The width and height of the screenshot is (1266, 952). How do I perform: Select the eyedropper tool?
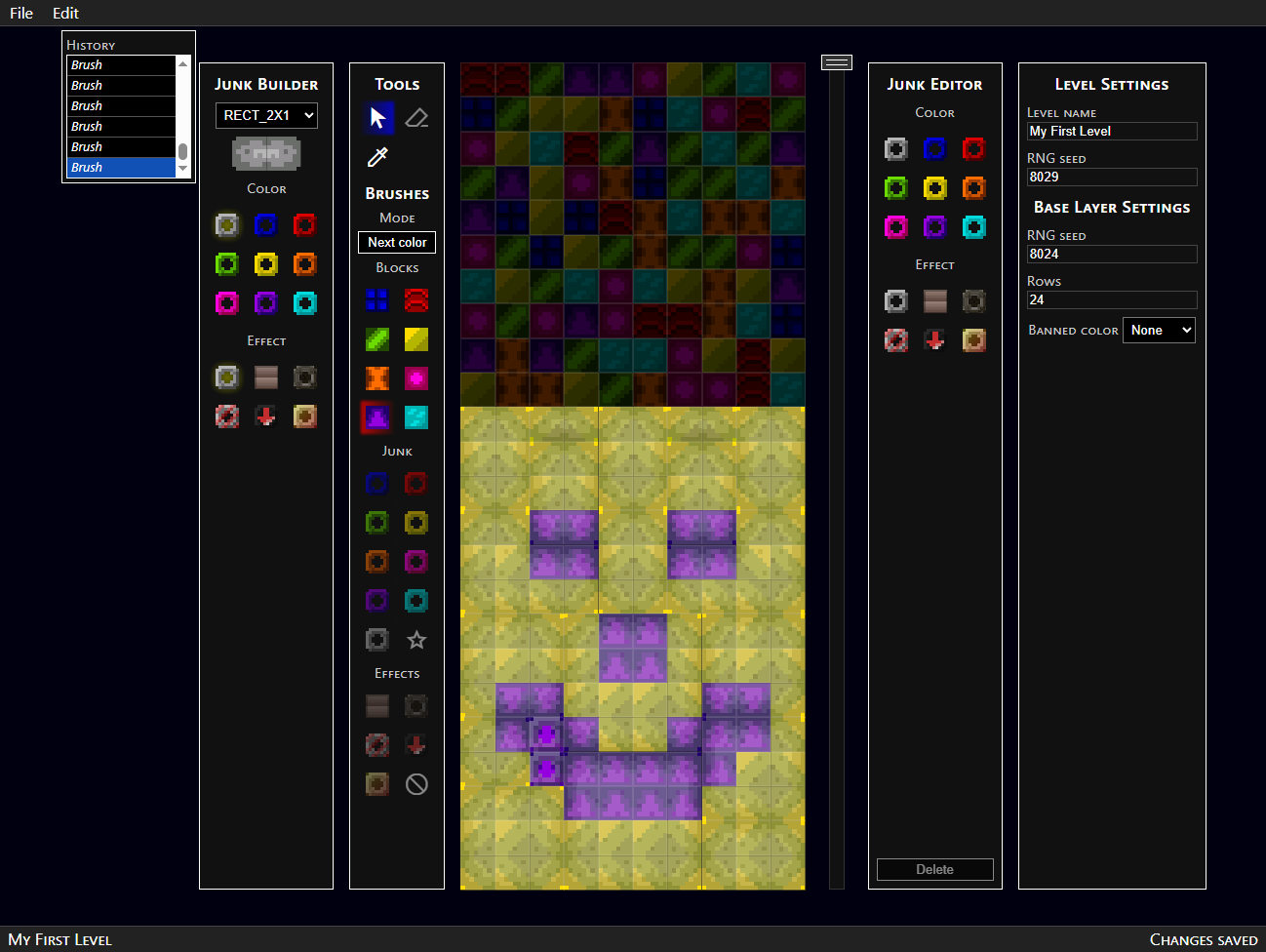[377, 157]
